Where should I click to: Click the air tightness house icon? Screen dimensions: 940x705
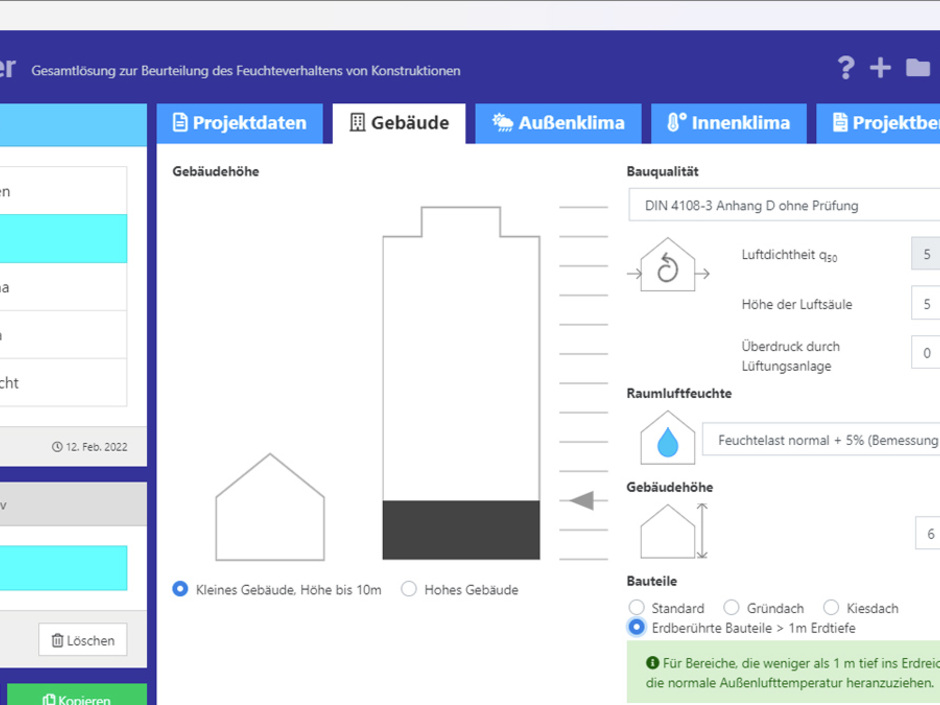point(667,266)
